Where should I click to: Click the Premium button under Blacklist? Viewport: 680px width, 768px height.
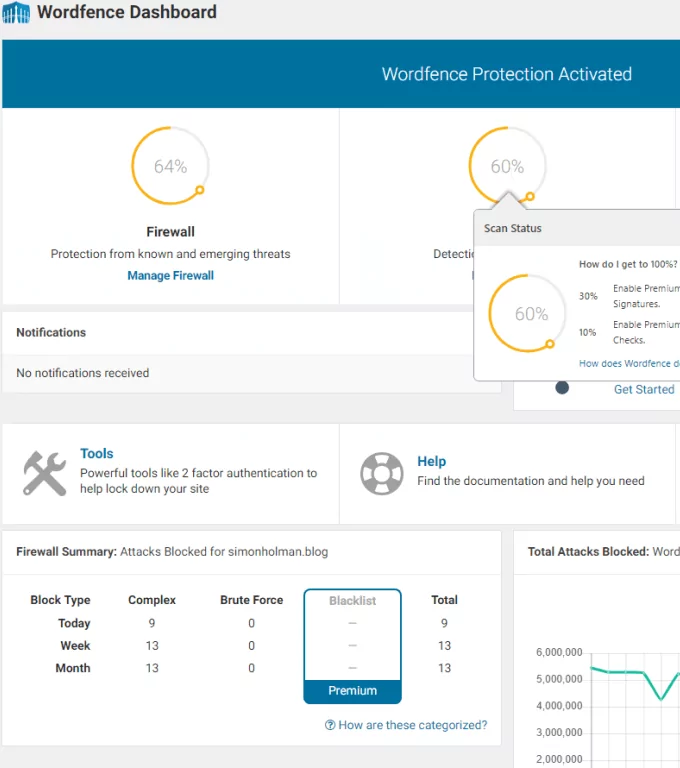(x=352, y=691)
